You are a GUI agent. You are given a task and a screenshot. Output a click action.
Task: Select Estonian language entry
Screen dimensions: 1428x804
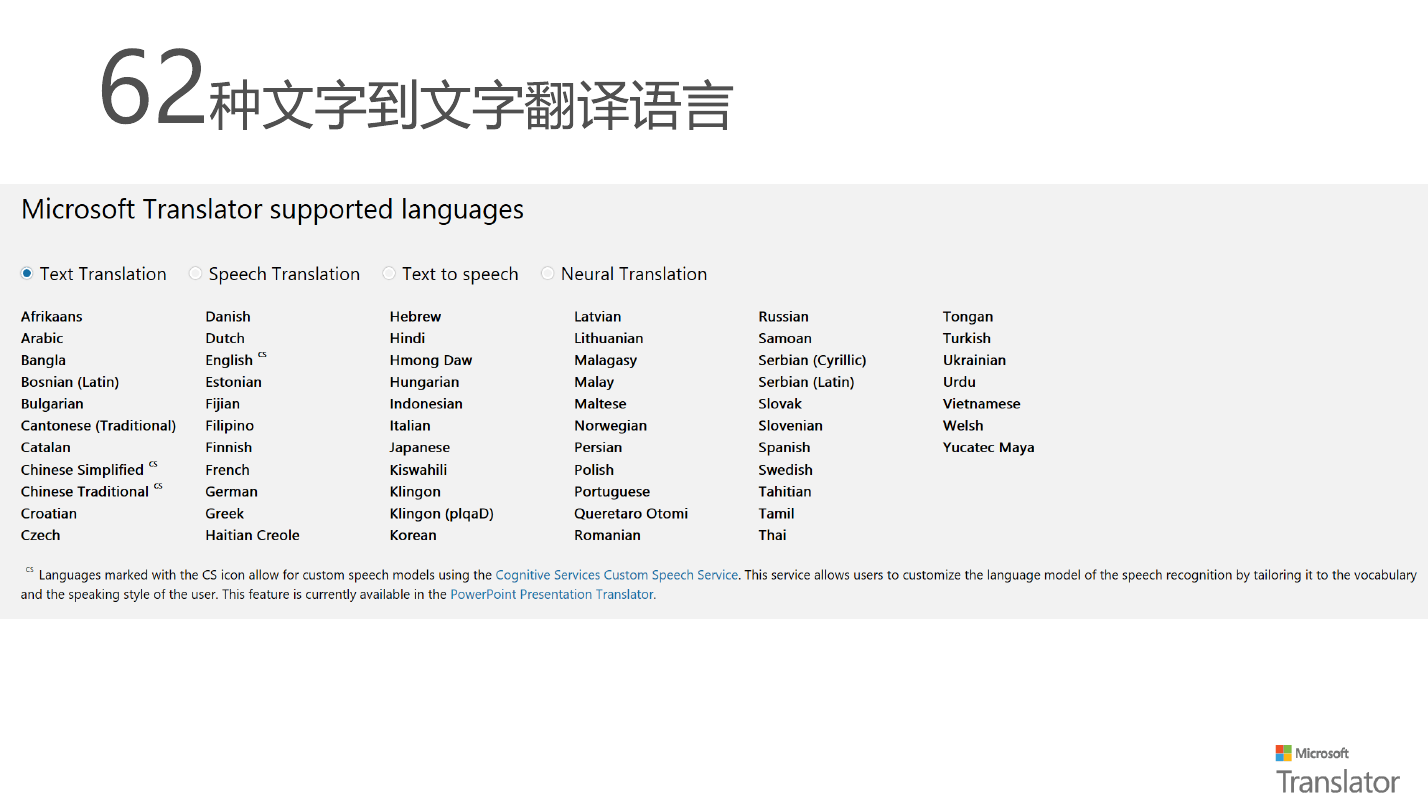pos(234,382)
